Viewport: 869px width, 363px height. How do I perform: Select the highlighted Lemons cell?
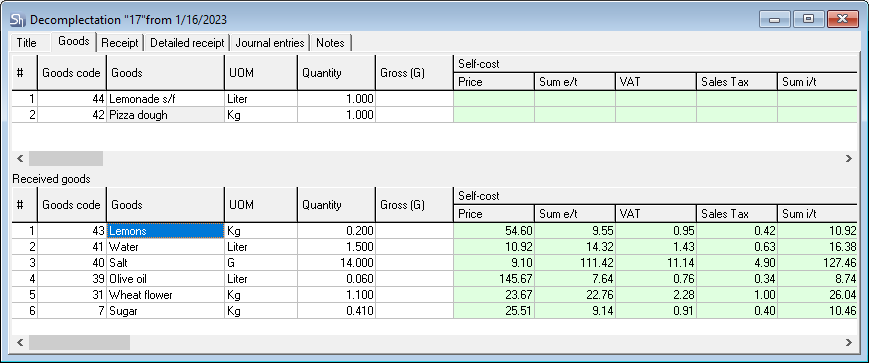point(165,231)
